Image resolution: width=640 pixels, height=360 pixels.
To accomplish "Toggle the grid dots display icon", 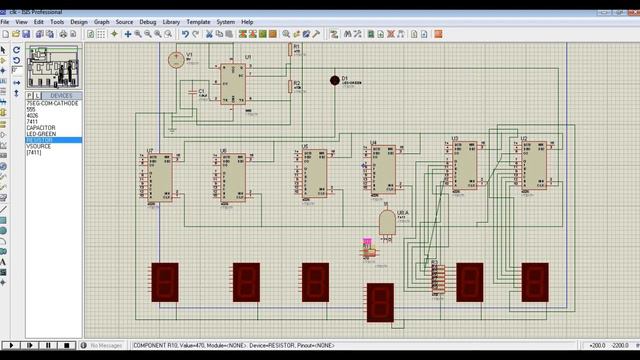I will 101,34.
